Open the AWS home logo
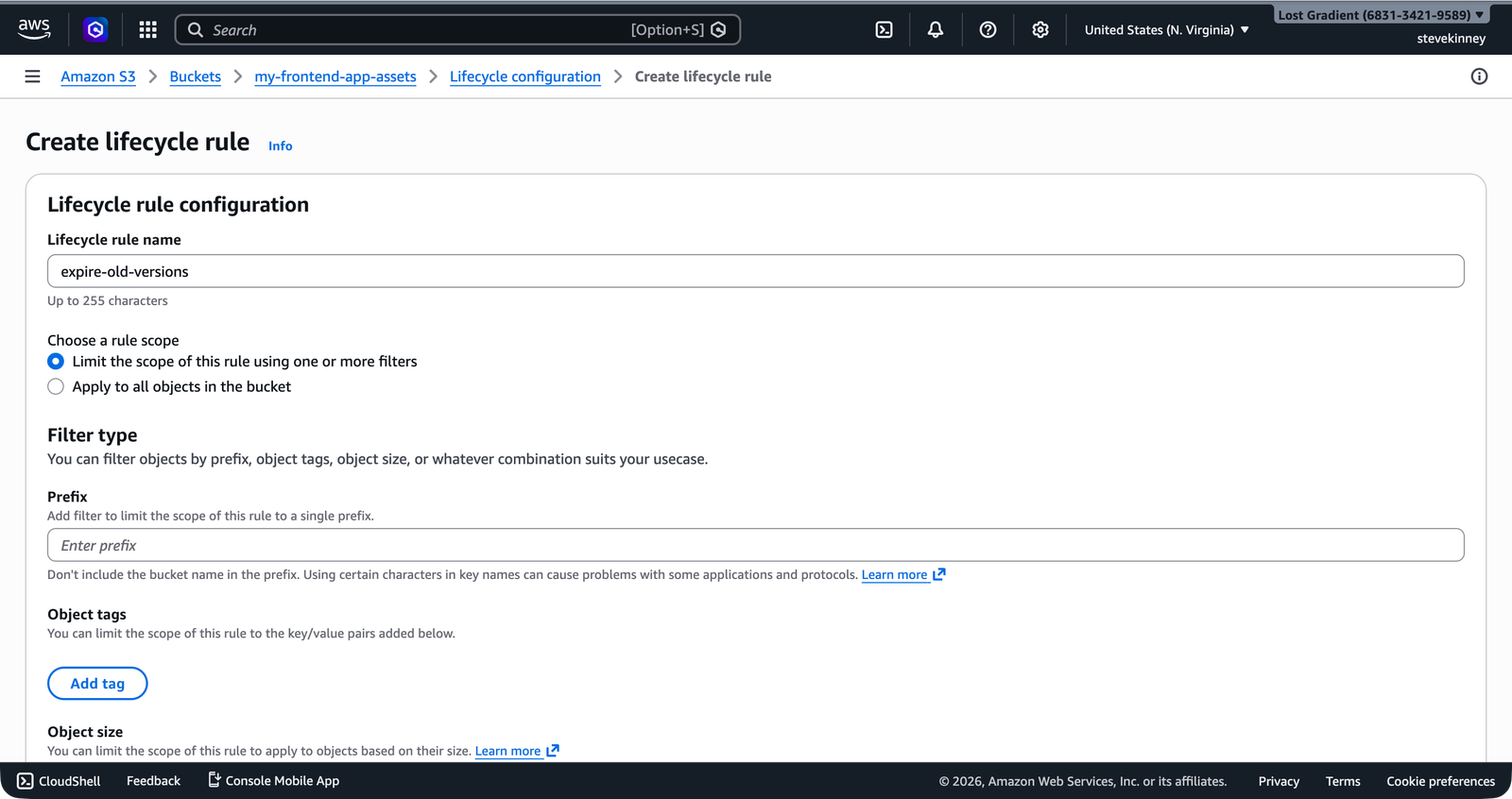 (x=34, y=29)
